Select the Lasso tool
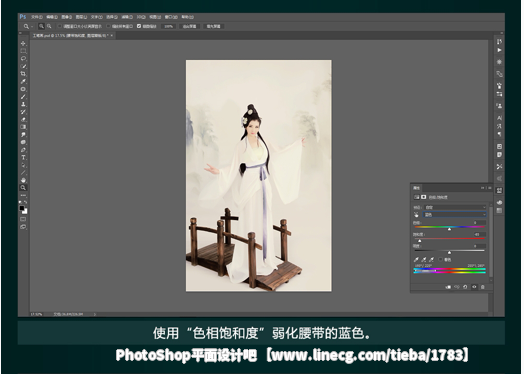 (x=23, y=58)
